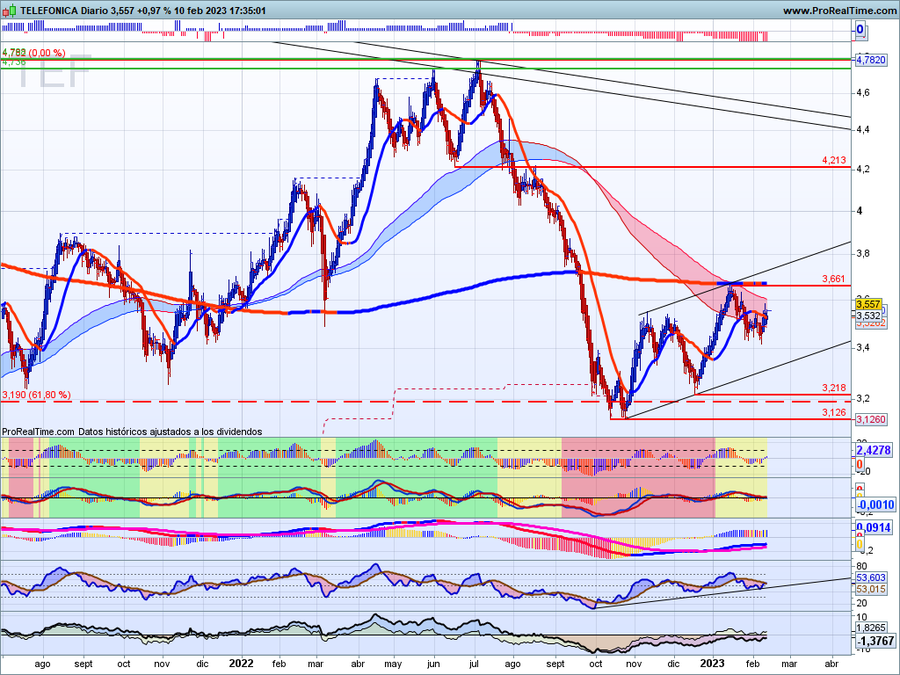900x675 pixels.
Task: Click the jul month label on time axis
Action: pos(474,664)
